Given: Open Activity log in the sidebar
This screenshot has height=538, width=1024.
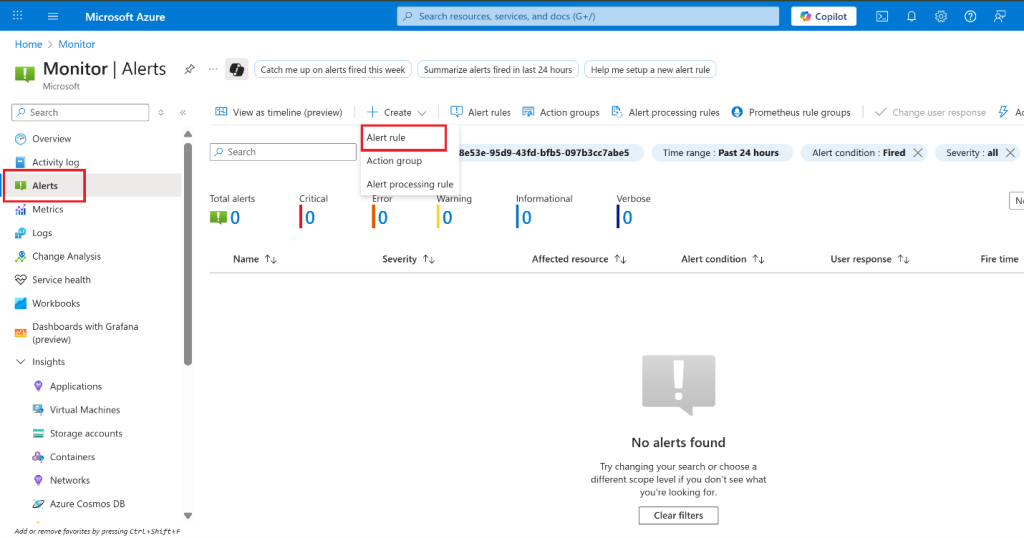Looking at the screenshot, I should [x=56, y=162].
